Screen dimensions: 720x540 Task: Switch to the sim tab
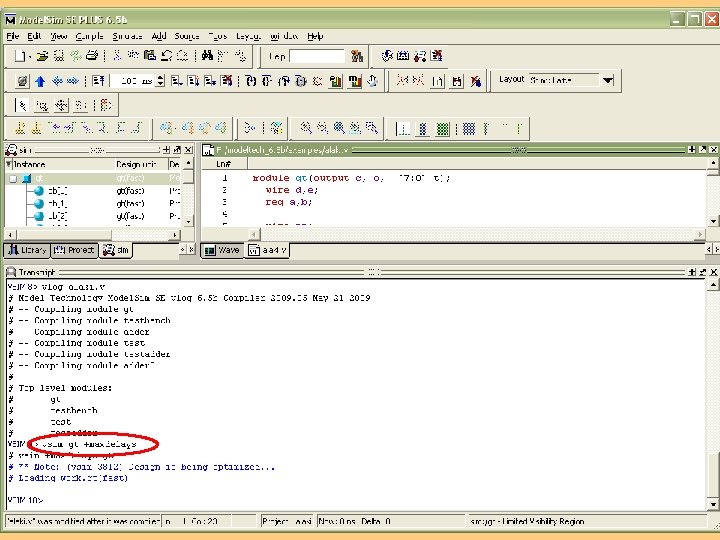[x=116, y=250]
